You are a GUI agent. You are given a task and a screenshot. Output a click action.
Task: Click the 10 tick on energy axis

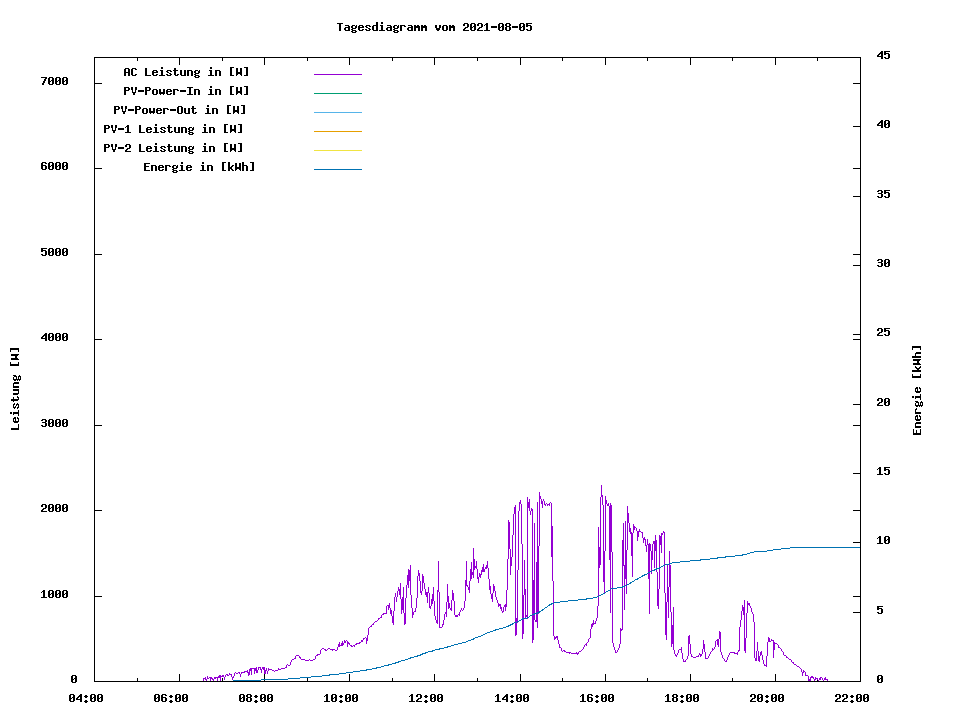pyautogui.click(x=883, y=541)
